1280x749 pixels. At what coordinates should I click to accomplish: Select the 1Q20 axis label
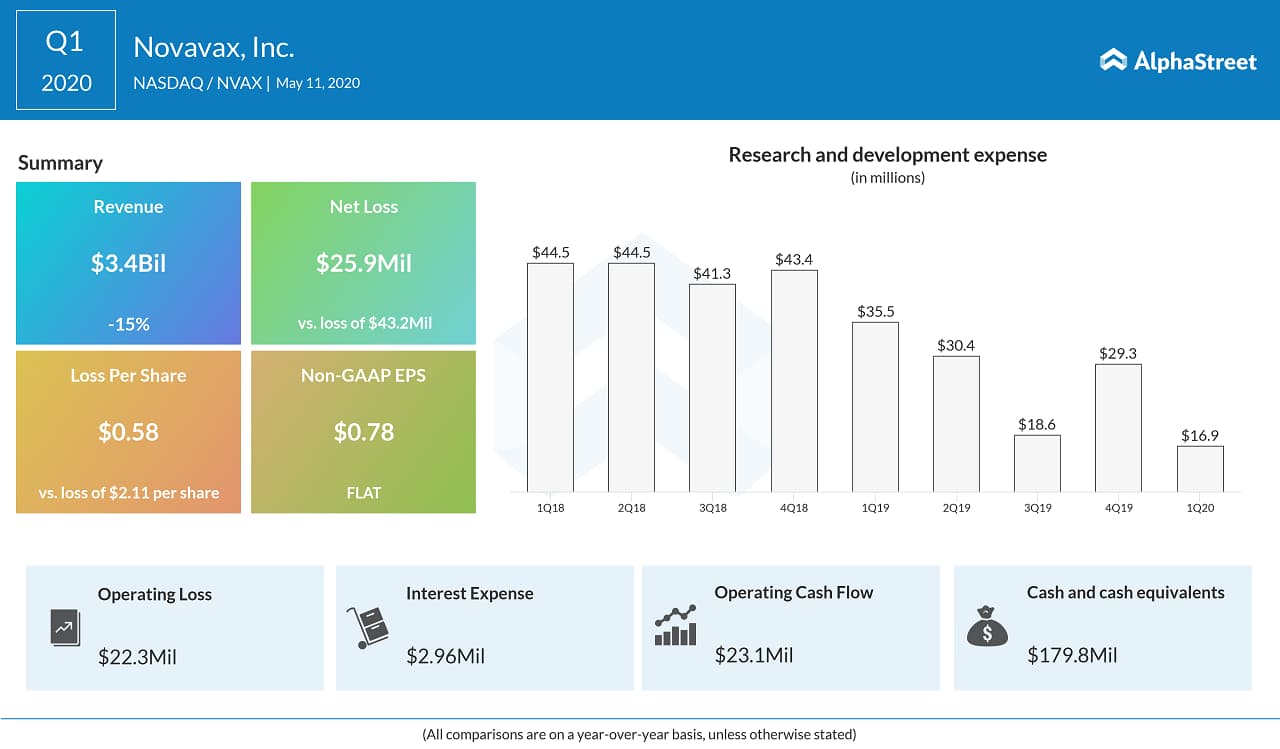(x=1200, y=507)
